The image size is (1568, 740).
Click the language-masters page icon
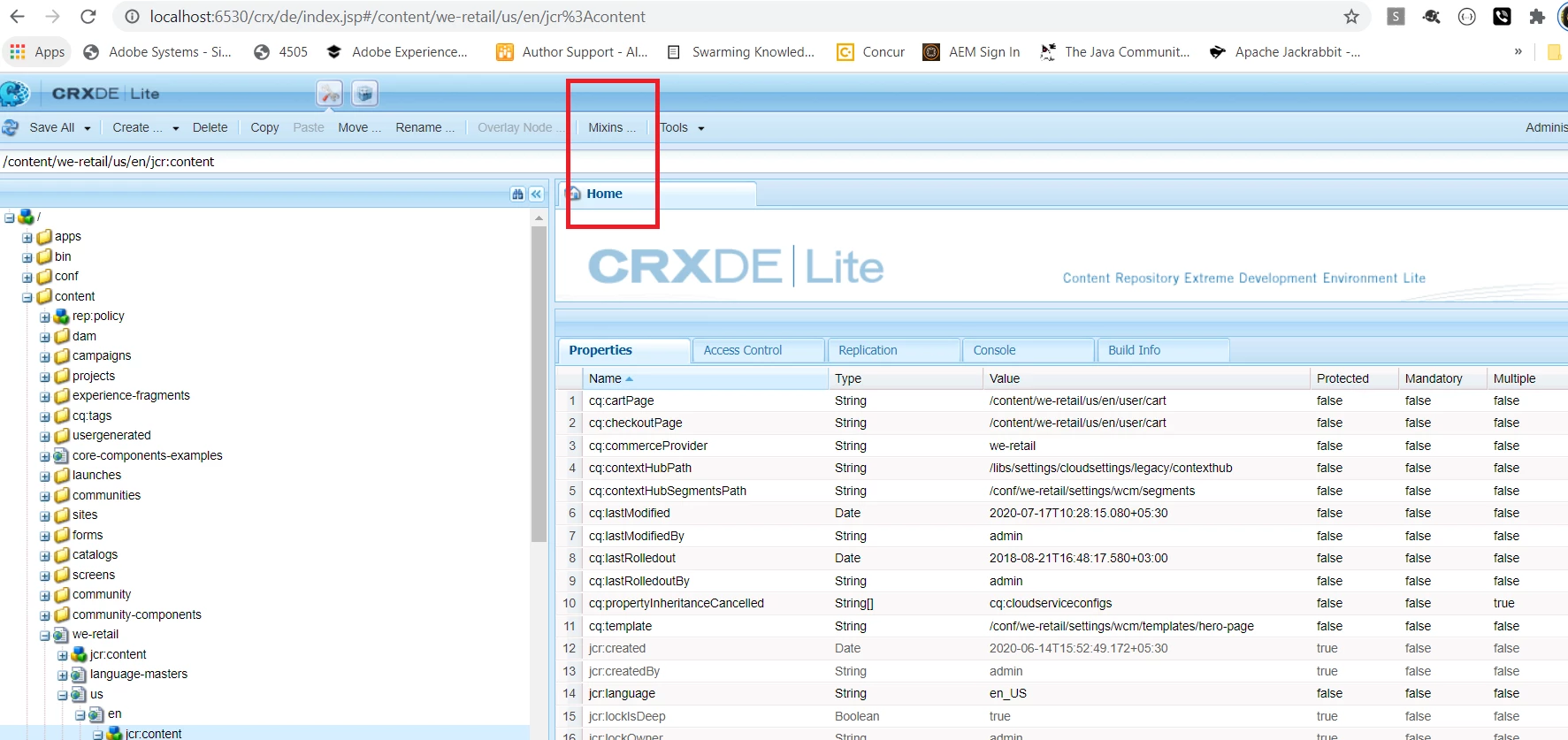(x=79, y=675)
